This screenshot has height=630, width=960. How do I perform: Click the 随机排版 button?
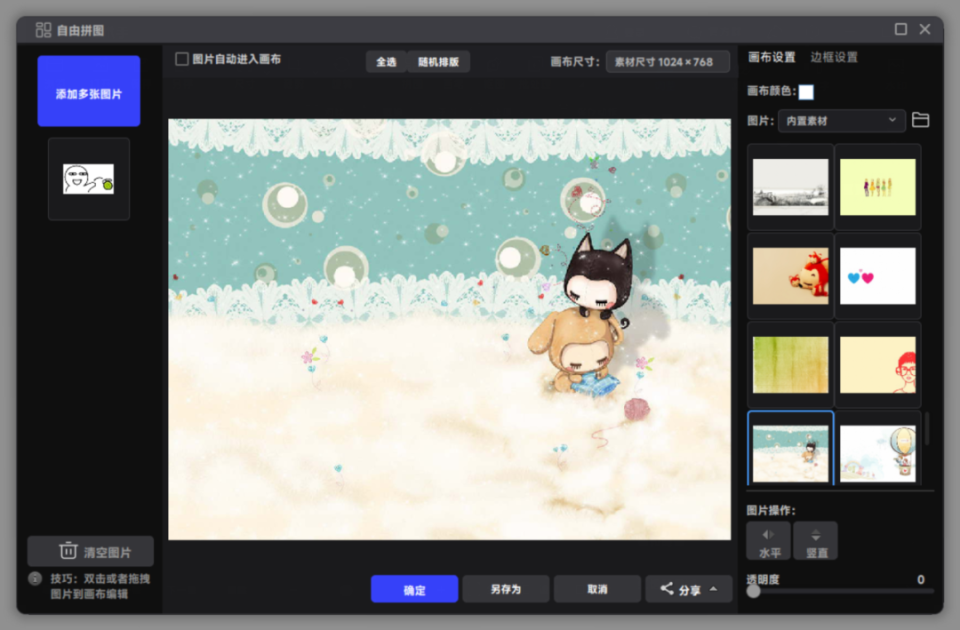pyautogui.click(x=438, y=62)
